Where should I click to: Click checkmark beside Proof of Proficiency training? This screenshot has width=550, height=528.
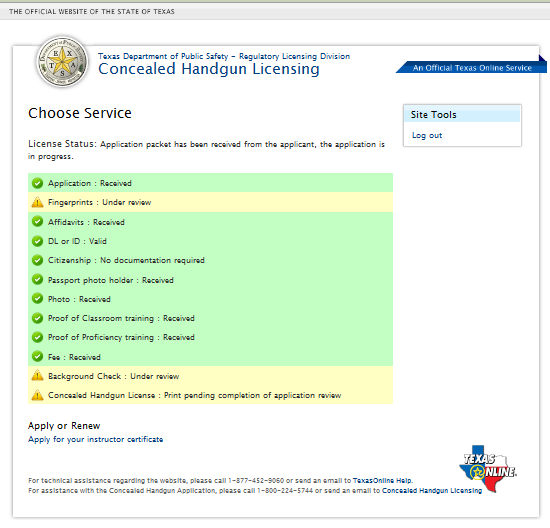(x=37, y=337)
